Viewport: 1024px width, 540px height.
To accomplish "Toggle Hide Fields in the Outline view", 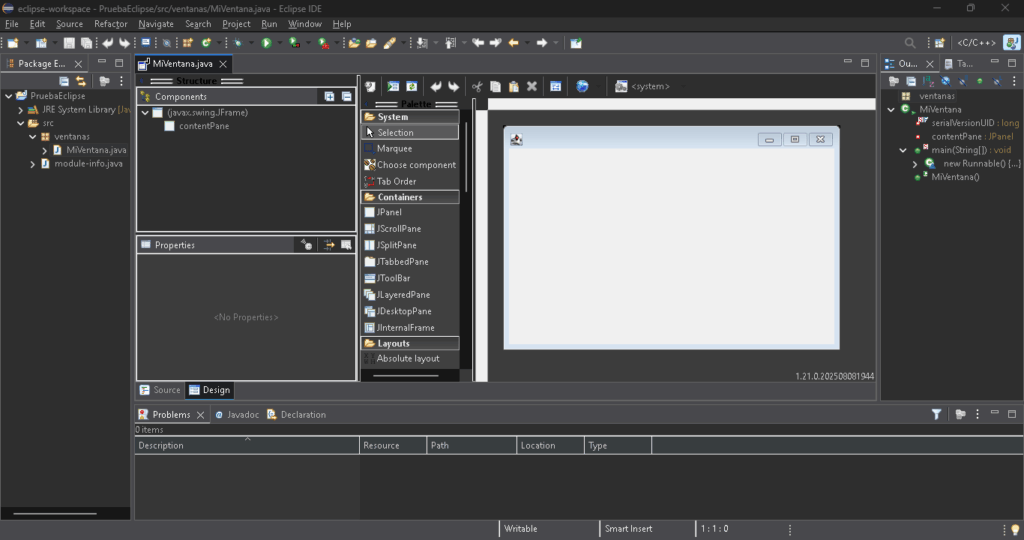I will (x=945, y=81).
